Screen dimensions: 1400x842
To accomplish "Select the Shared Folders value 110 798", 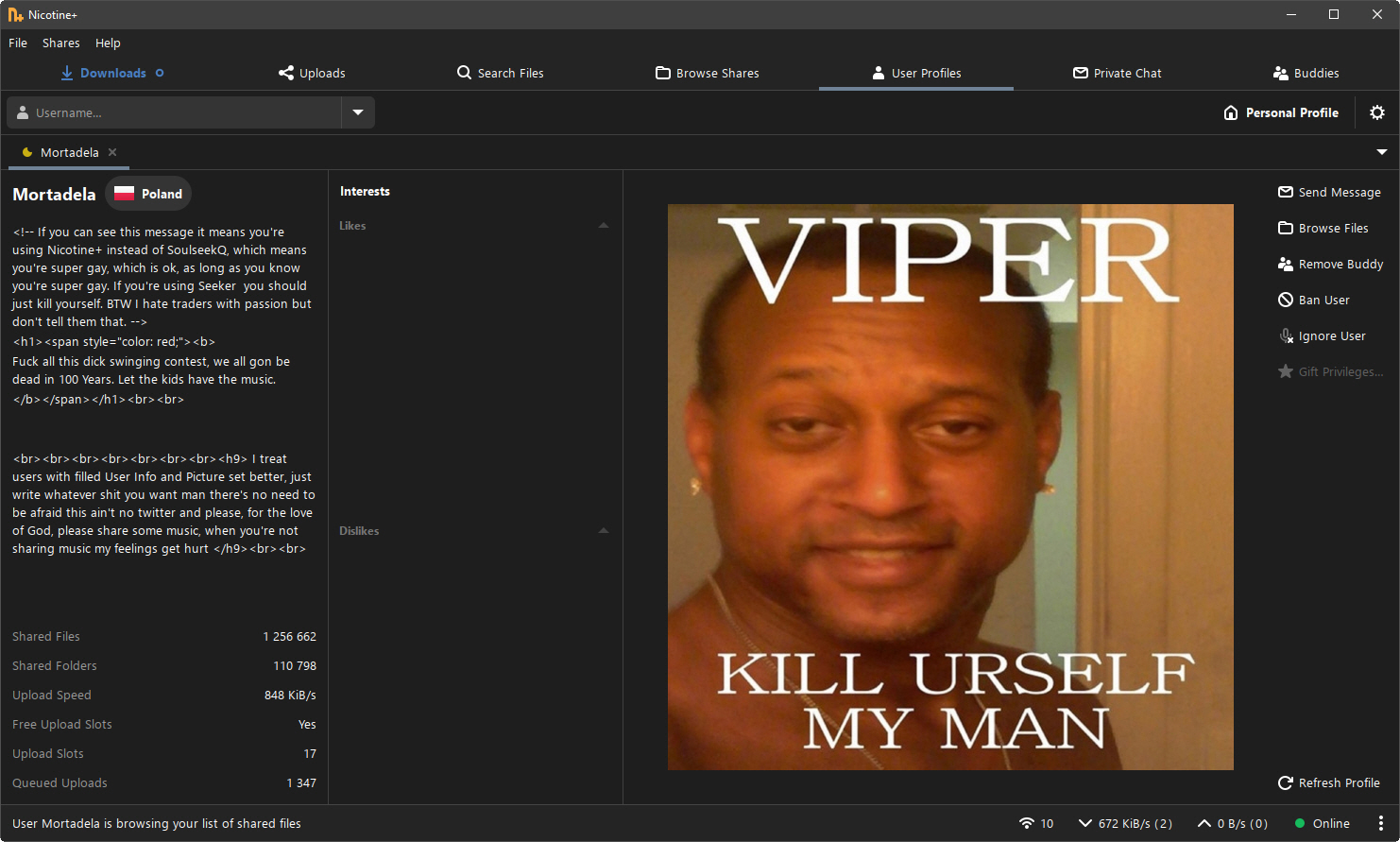I will 295,665.
